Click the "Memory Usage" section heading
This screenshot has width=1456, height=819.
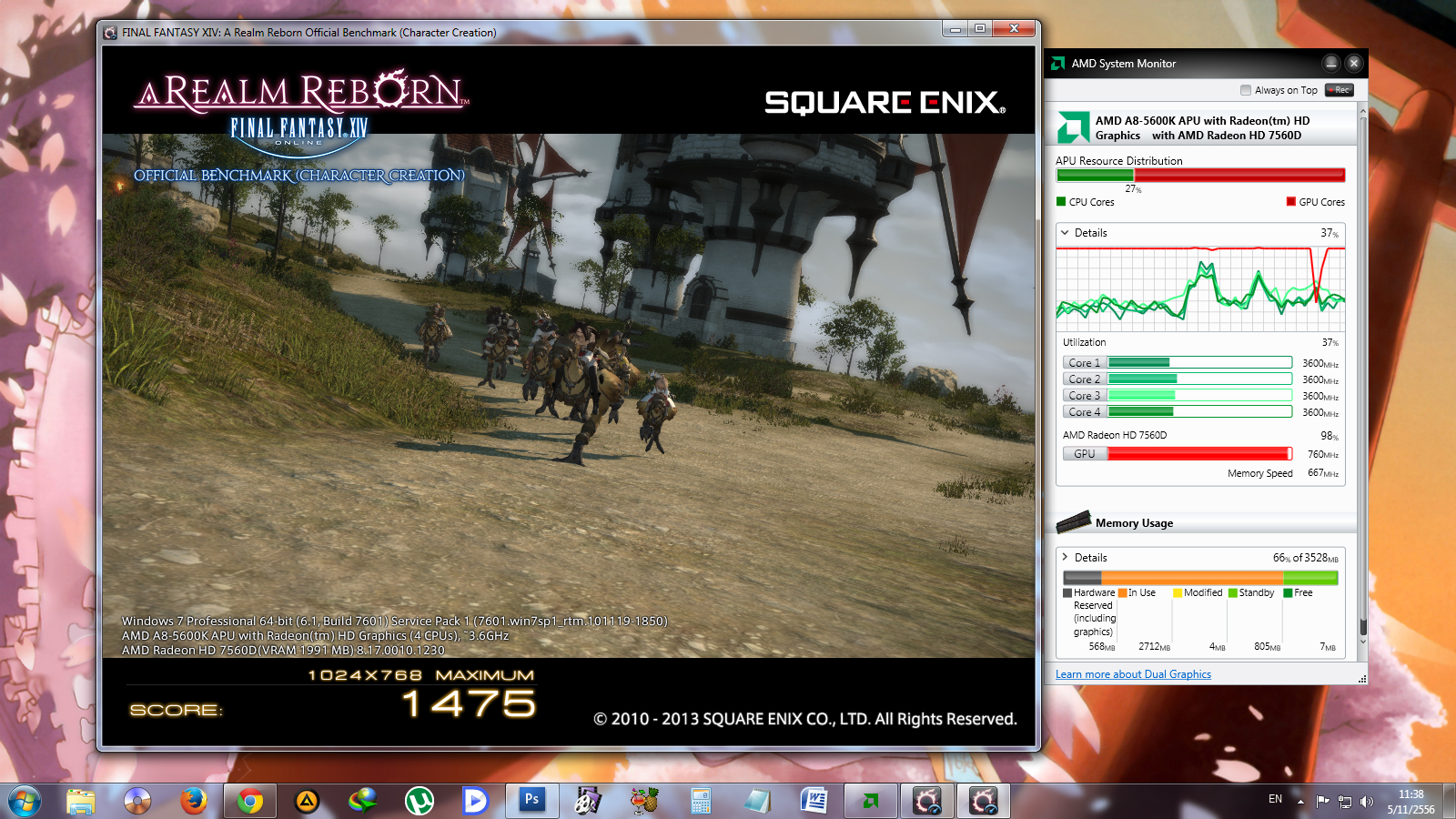(1134, 523)
